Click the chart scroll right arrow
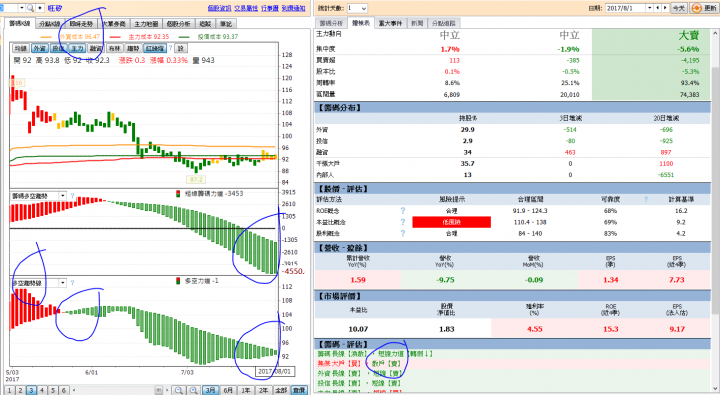 coord(167,390)
